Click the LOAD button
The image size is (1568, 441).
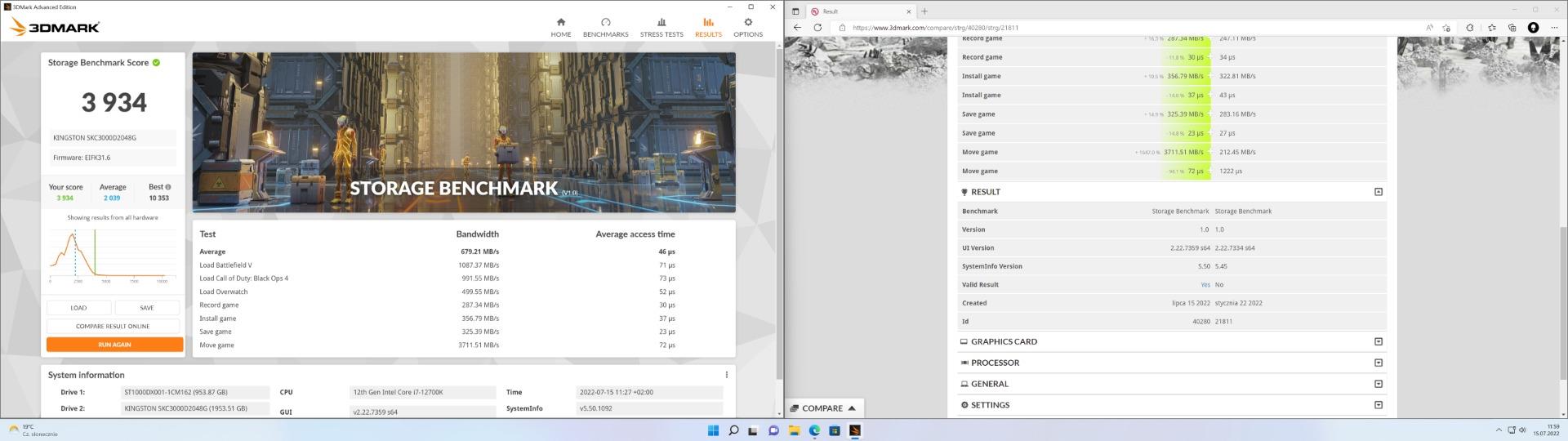[78, 308]
